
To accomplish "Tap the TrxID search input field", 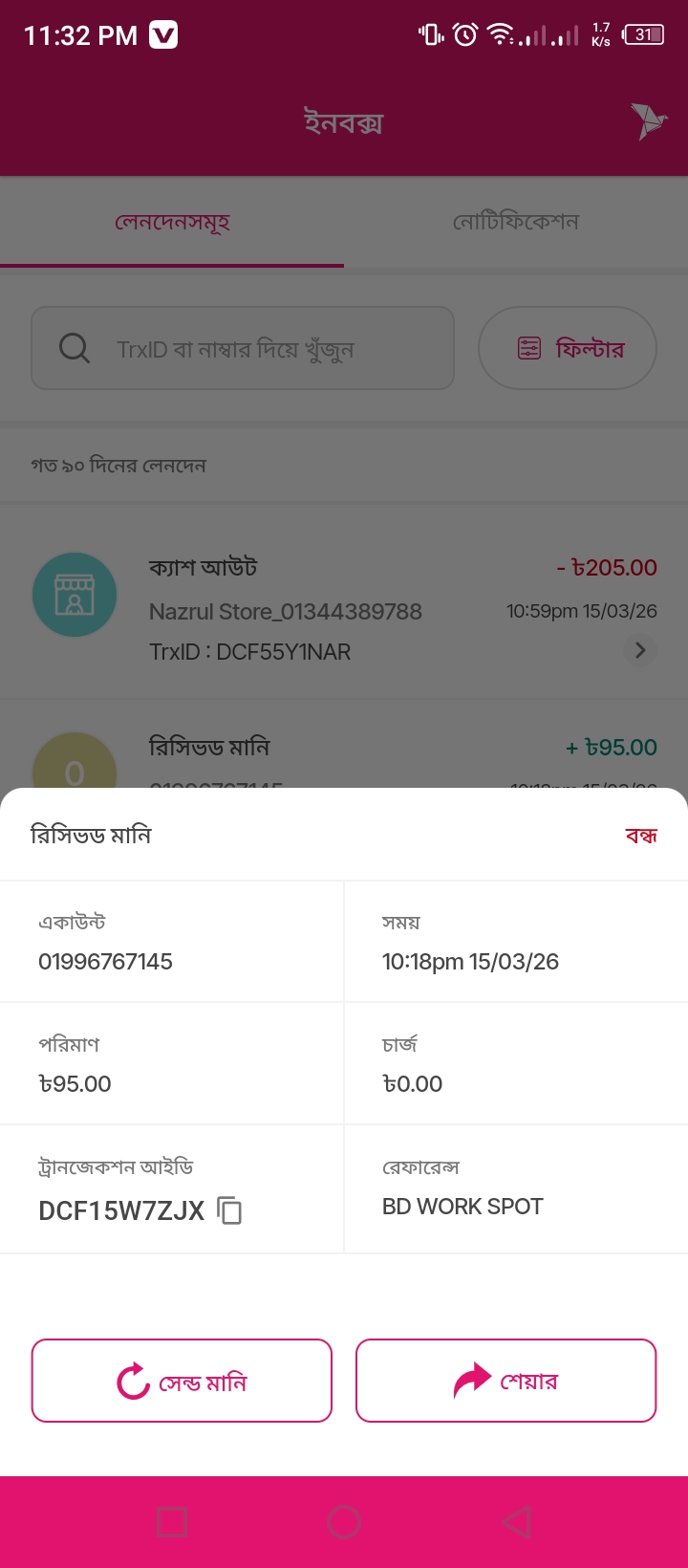I will (258, 349).
